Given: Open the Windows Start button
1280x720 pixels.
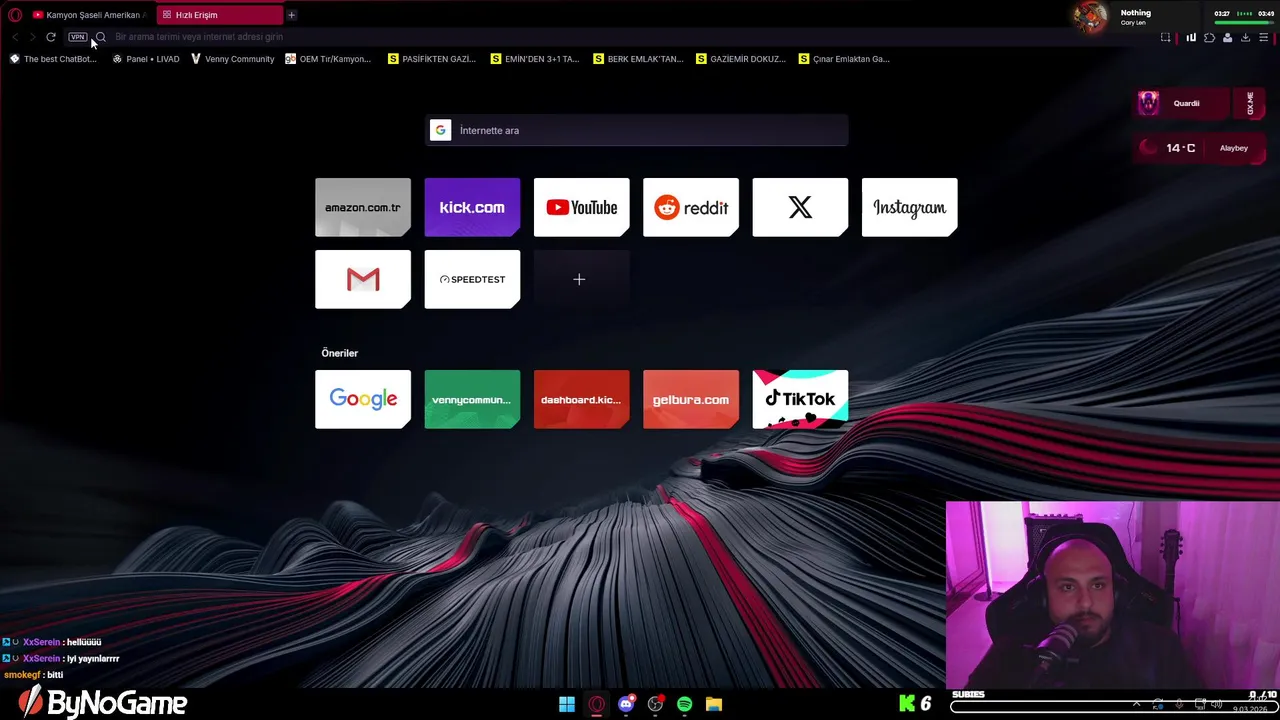Looking at the screenshot, I should 567,704.
